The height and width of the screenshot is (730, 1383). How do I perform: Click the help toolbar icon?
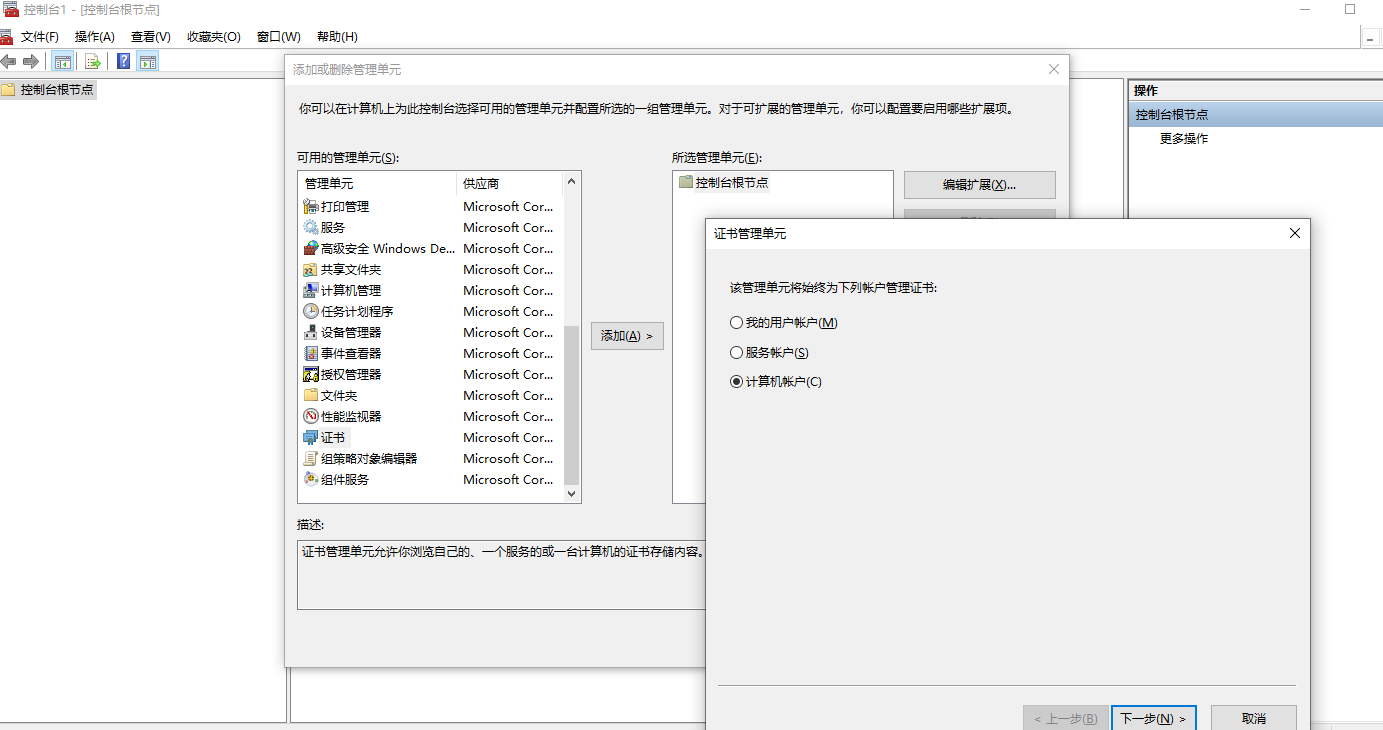tap(122, 61)
